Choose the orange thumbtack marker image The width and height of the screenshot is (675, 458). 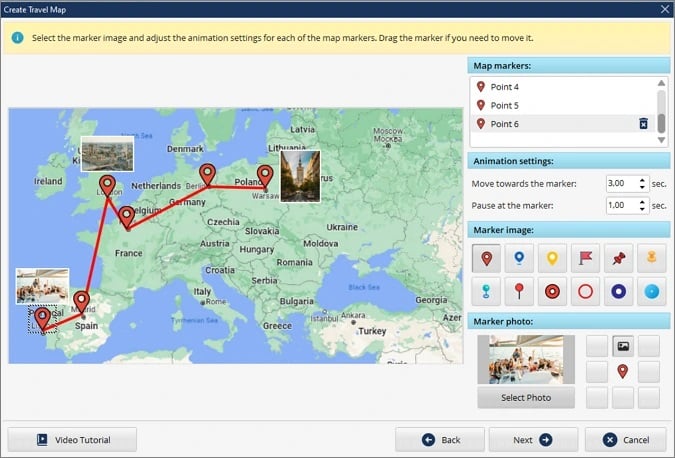coord(652,258)
